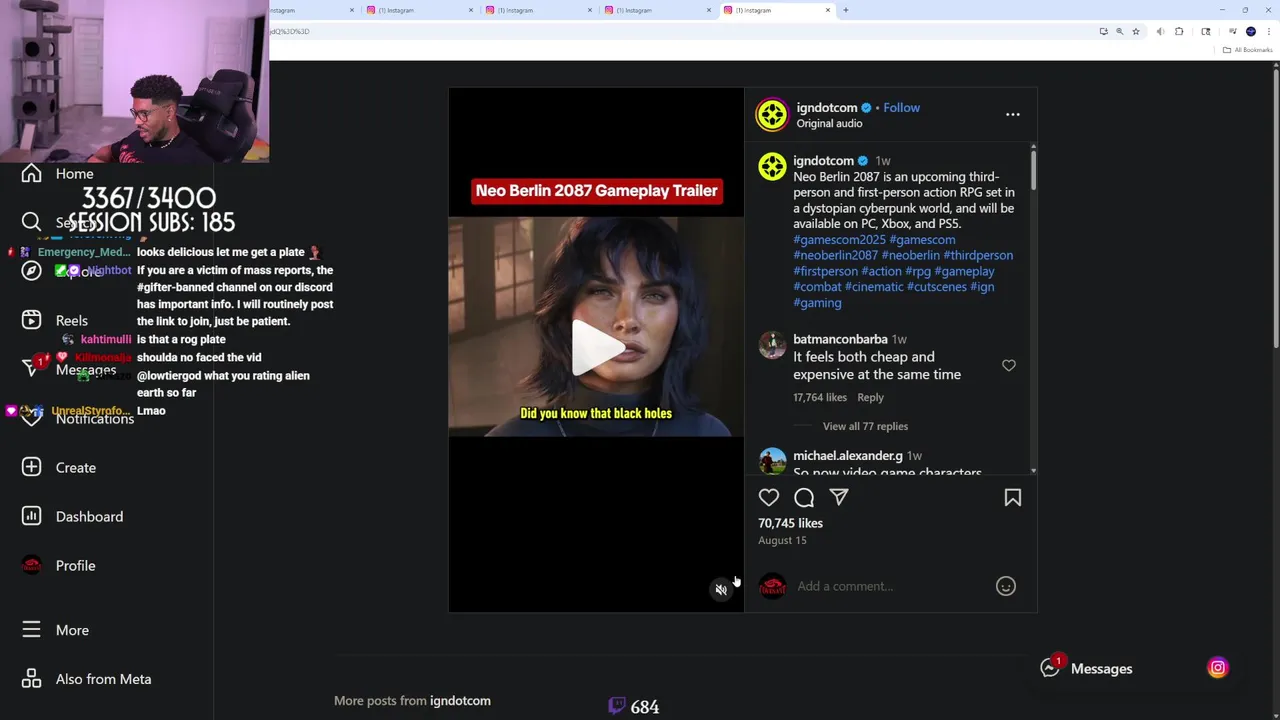Click Reply under batmanconbarba's comment
This screenshot has height=720, width=1280.
coord(870,397)
